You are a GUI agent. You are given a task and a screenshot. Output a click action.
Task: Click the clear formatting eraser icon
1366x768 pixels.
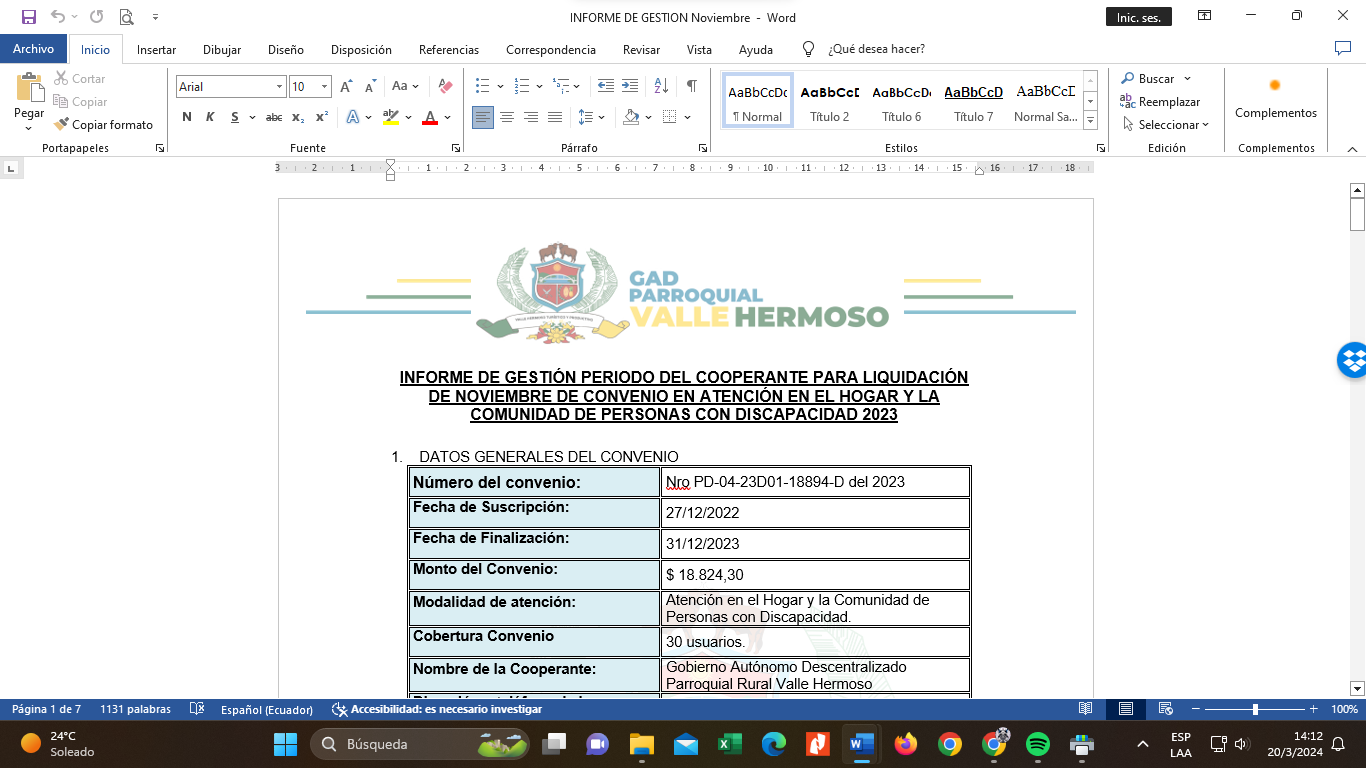[x=446, y=87]
